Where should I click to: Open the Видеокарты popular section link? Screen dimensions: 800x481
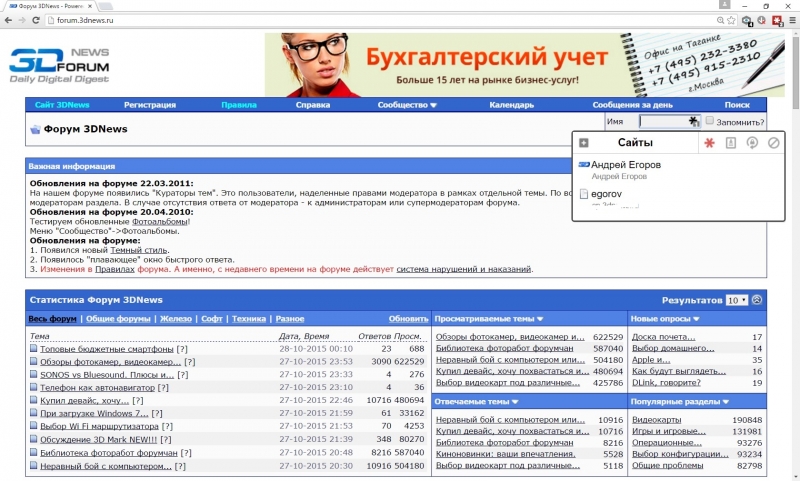point(656,420)
